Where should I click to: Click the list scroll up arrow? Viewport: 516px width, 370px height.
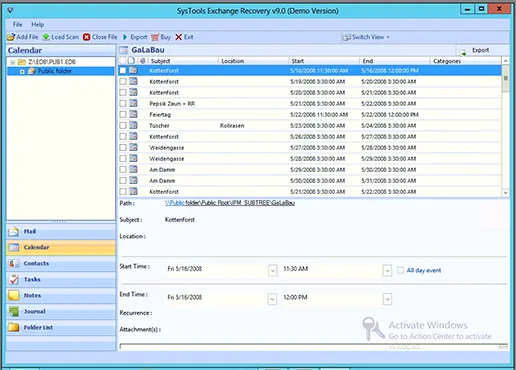pyautogui.click(x=505, y=61)
